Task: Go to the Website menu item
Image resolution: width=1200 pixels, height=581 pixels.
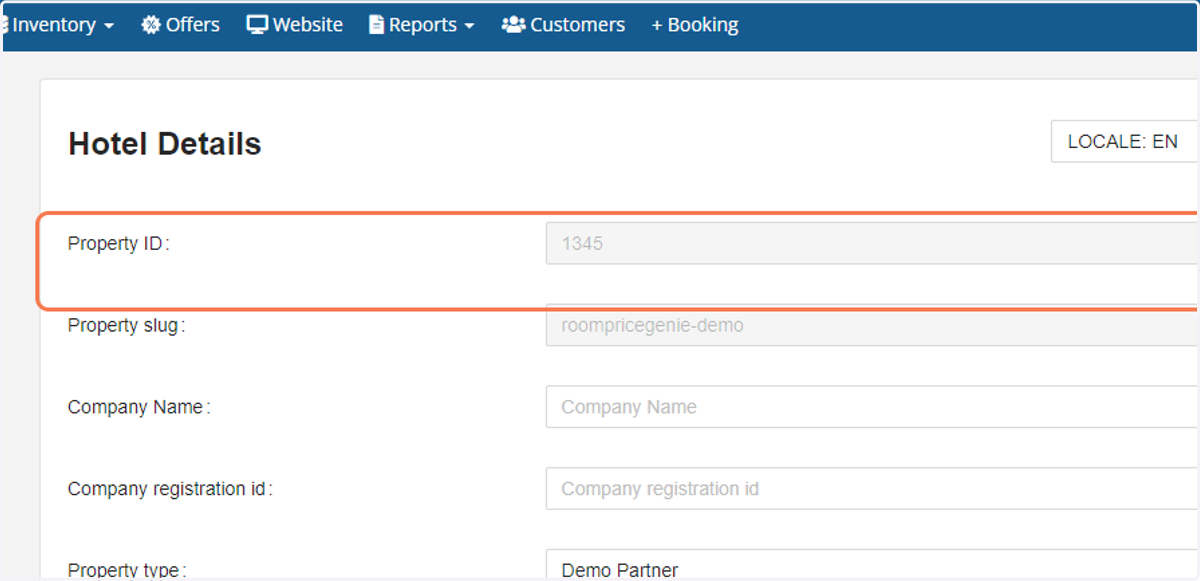Action: pyautogui.click(x=295, y=25)
